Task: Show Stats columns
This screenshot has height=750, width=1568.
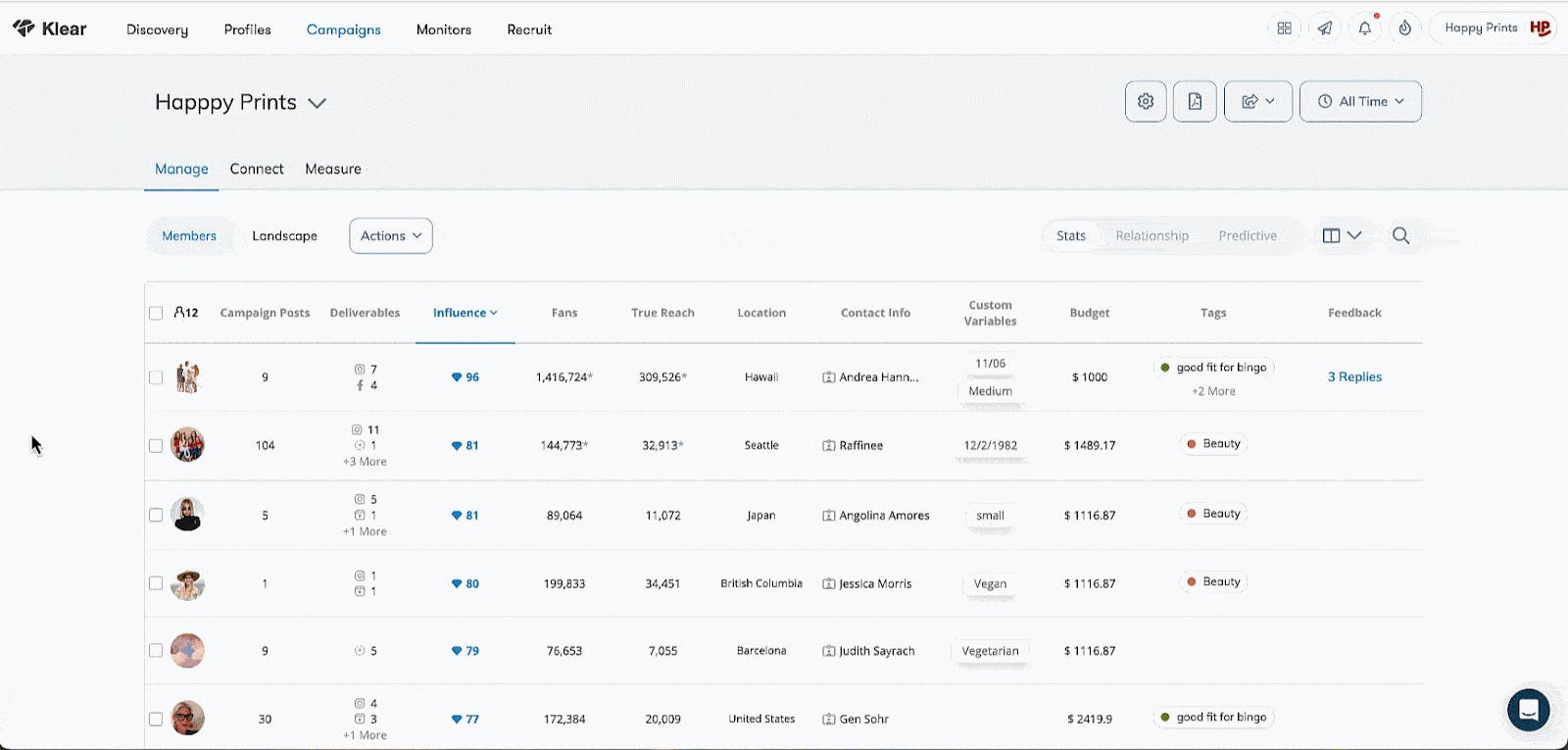Action: 1070,235
